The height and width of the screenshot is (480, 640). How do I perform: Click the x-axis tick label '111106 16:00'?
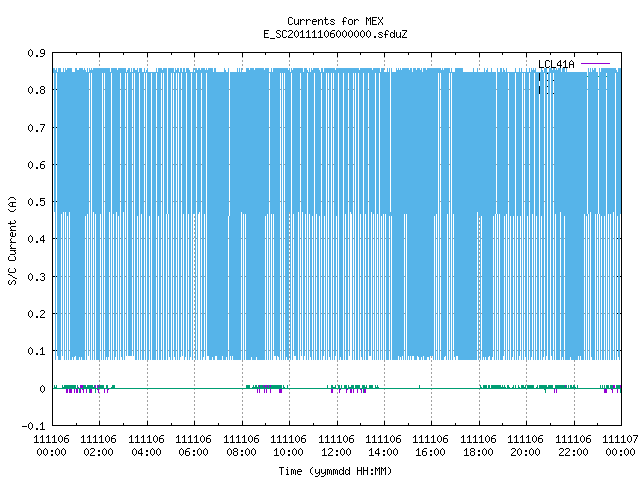click(x=431, y=446)
